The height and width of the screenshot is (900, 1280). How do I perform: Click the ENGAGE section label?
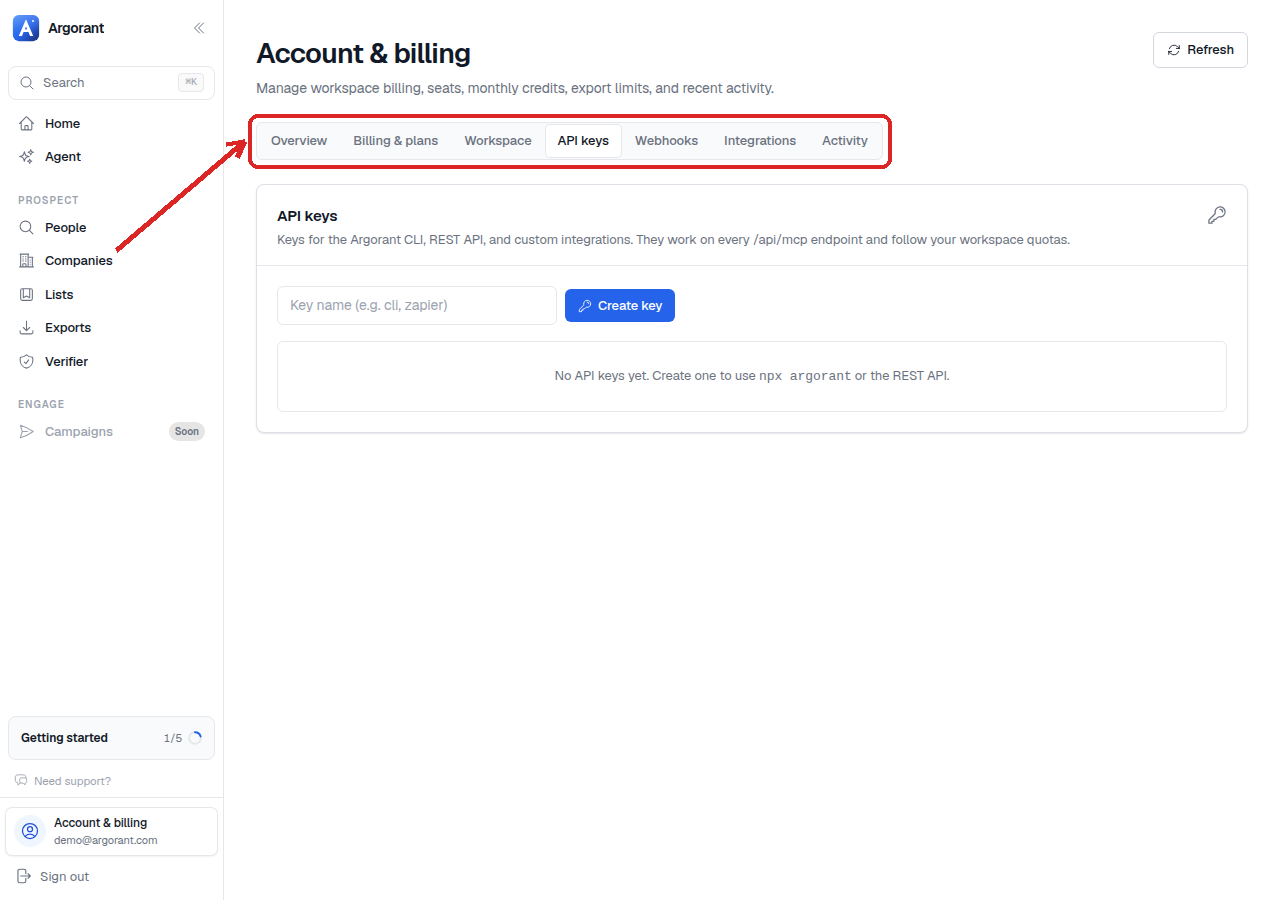coord(41,404)
